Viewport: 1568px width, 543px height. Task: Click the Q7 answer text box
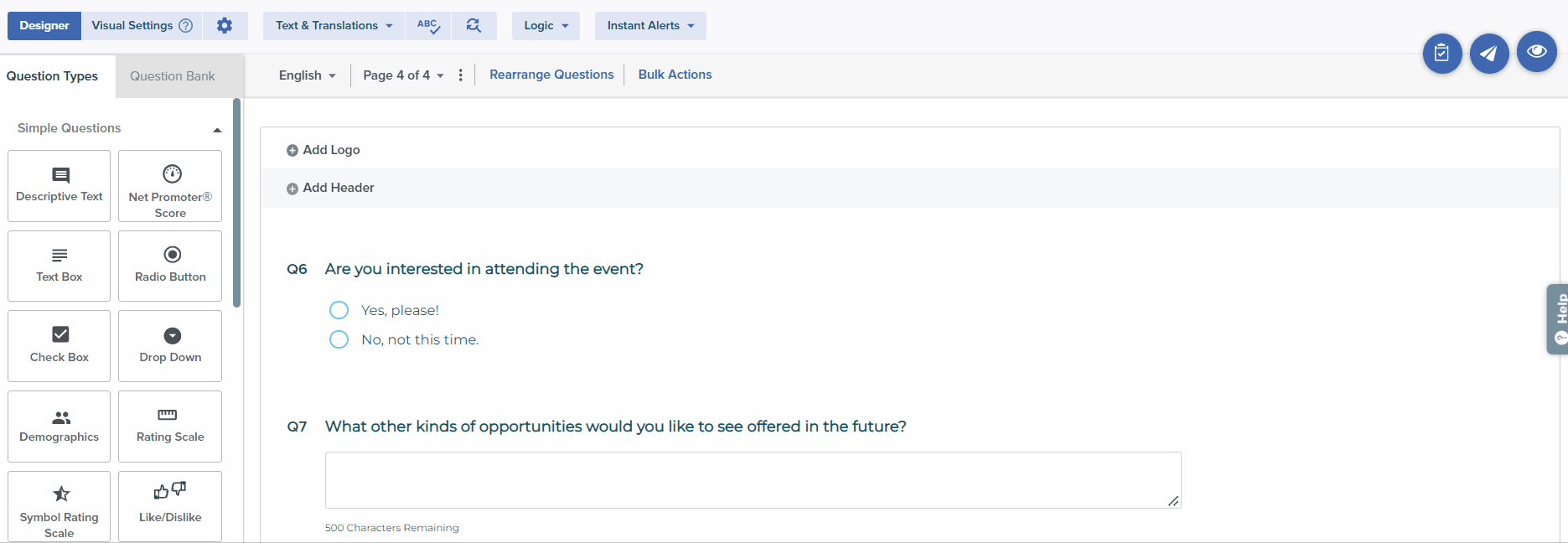(753, 480)
